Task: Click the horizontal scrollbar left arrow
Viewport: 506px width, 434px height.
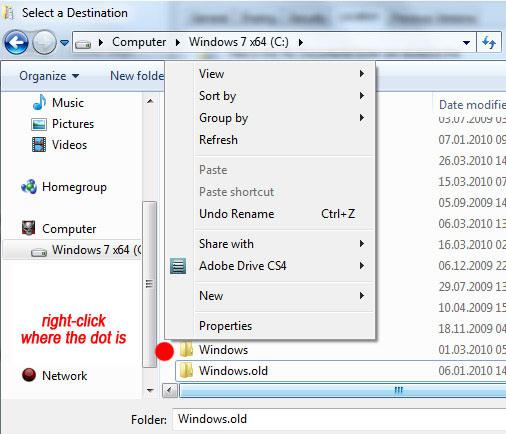Action: coord(170,390)
